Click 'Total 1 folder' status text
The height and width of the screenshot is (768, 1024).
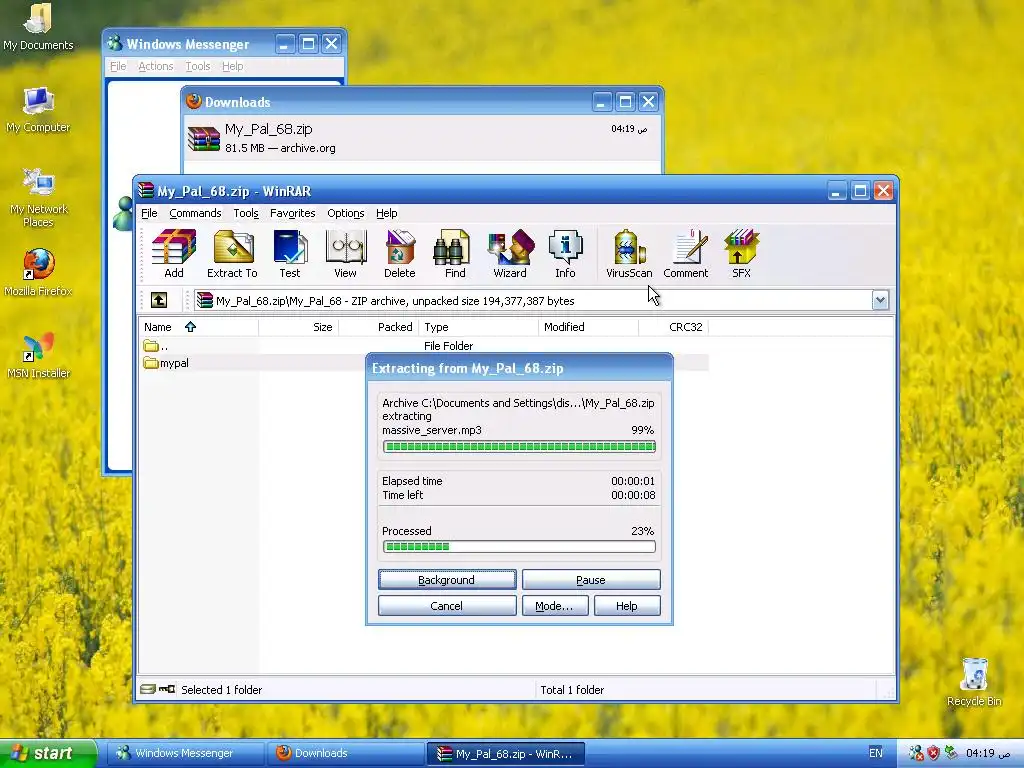[x=572, y=690]
